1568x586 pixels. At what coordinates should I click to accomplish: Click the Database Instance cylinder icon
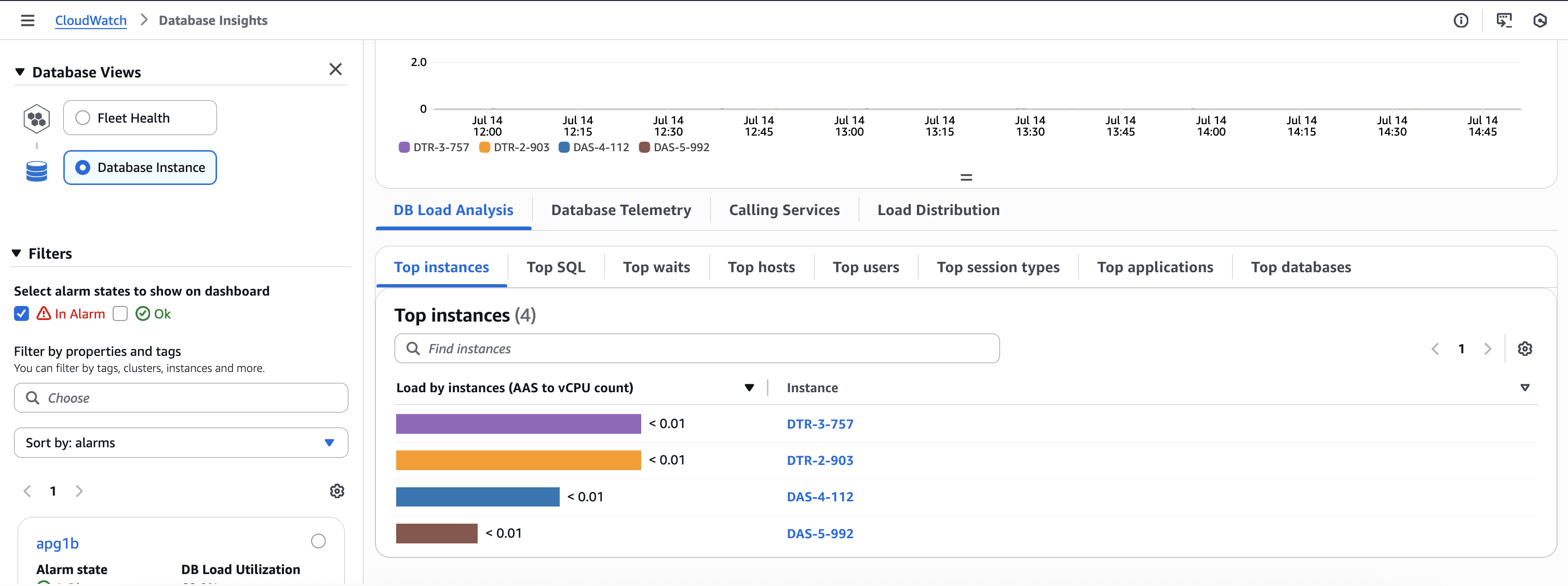pyautogui.click(x=36, y=170)
